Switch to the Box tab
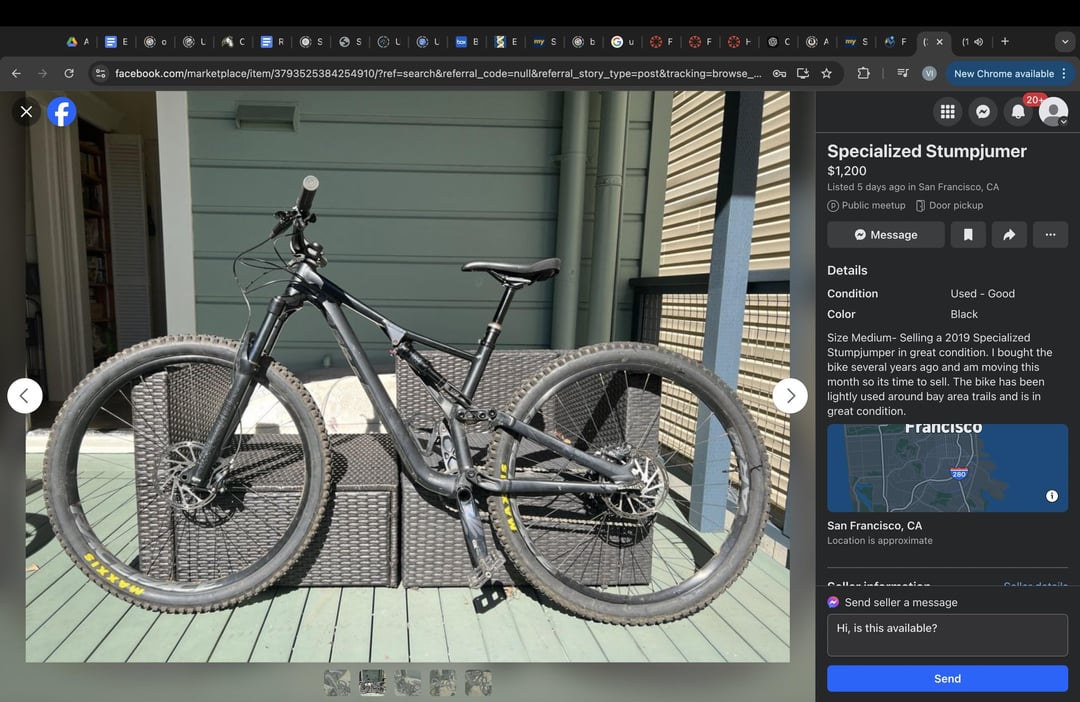 click(467, 42)
